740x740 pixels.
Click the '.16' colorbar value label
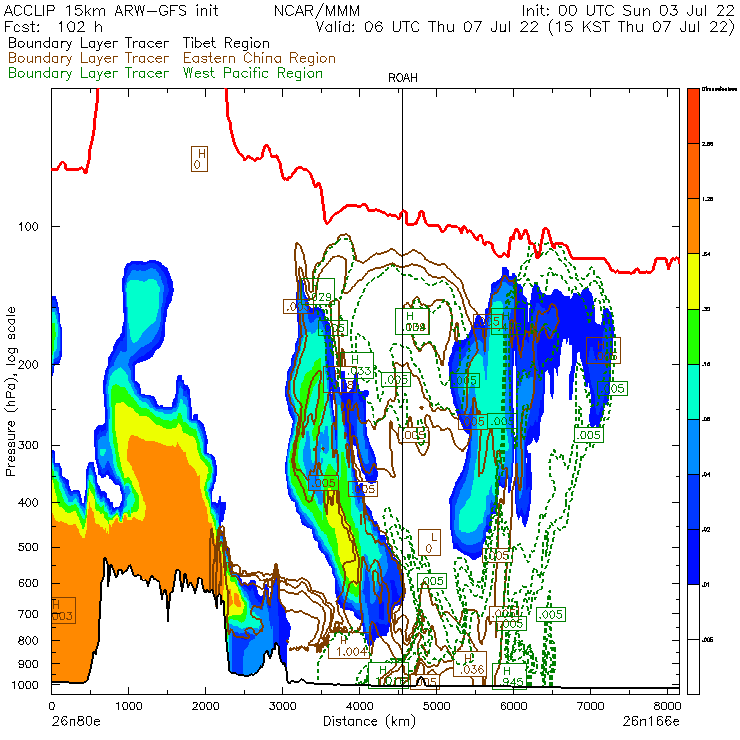(x=706, y=364)
